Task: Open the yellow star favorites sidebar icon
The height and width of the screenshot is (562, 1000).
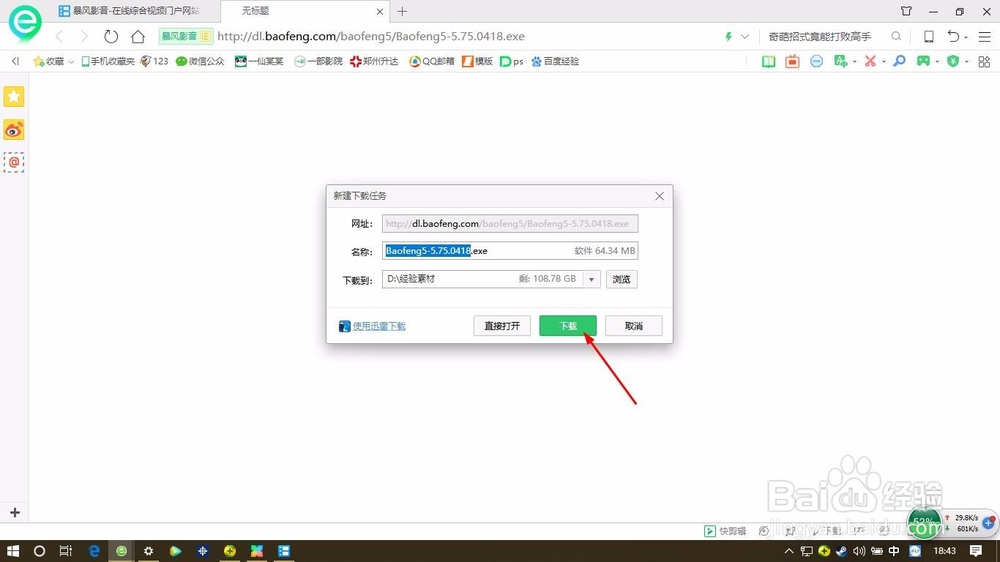Action: click(x=13, y=96)
